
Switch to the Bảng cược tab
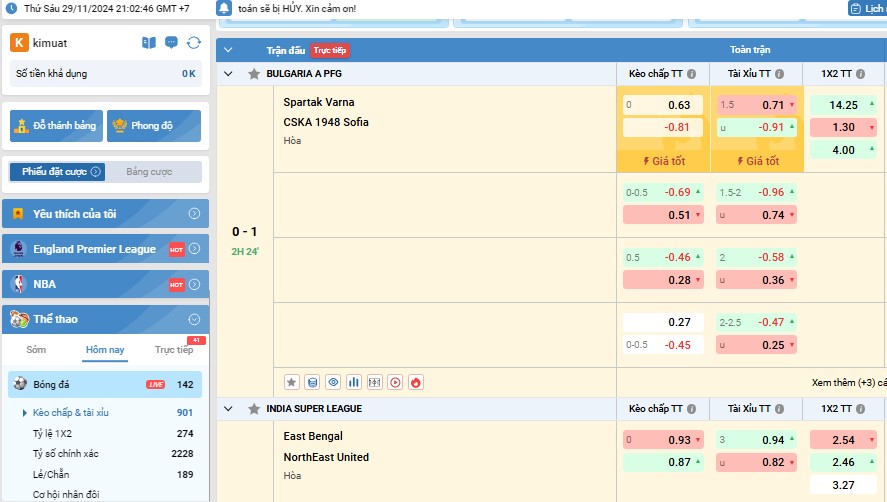[x=149, y=172]
